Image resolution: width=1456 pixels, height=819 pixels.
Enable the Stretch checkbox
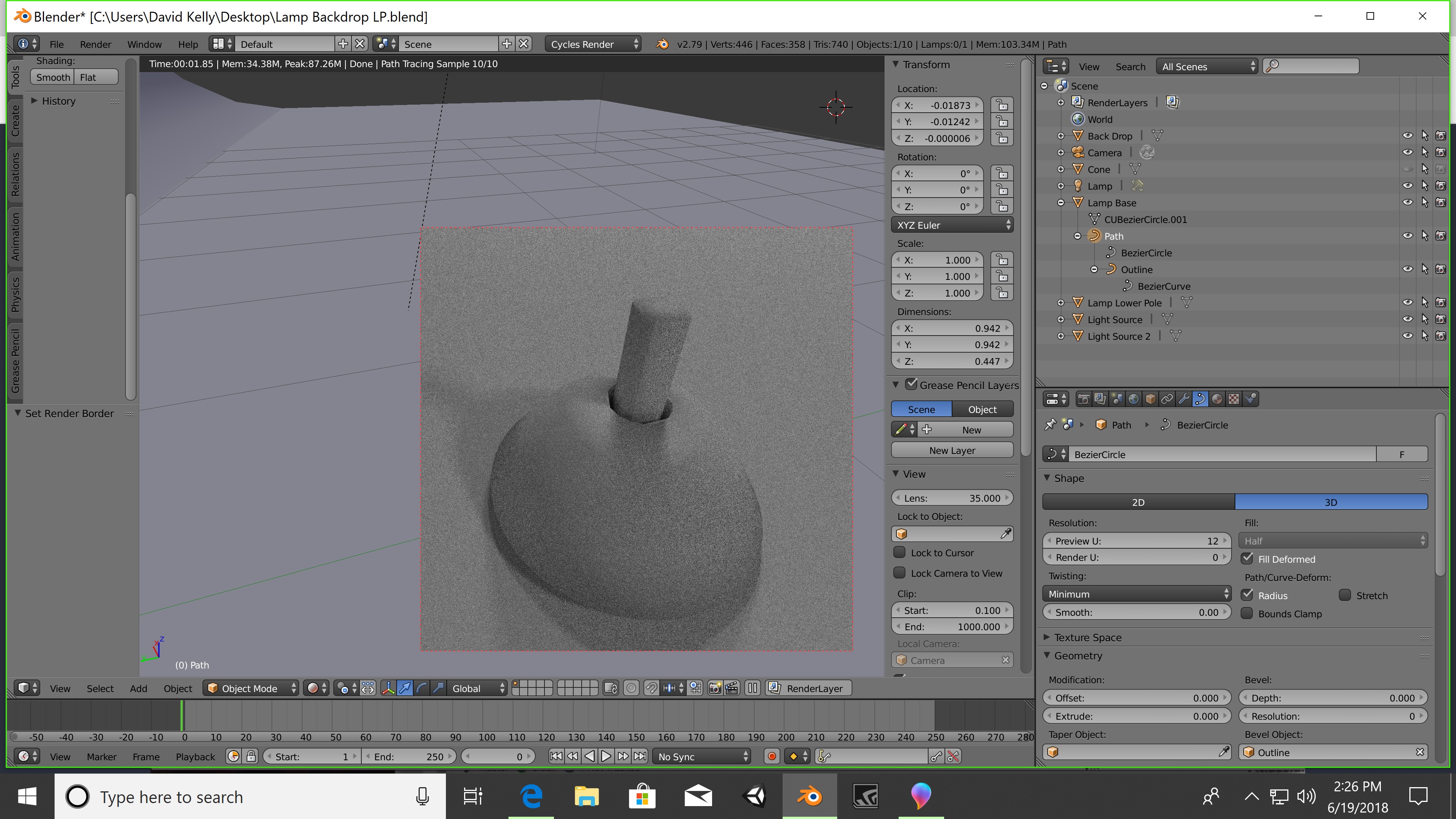point(1345,595)
